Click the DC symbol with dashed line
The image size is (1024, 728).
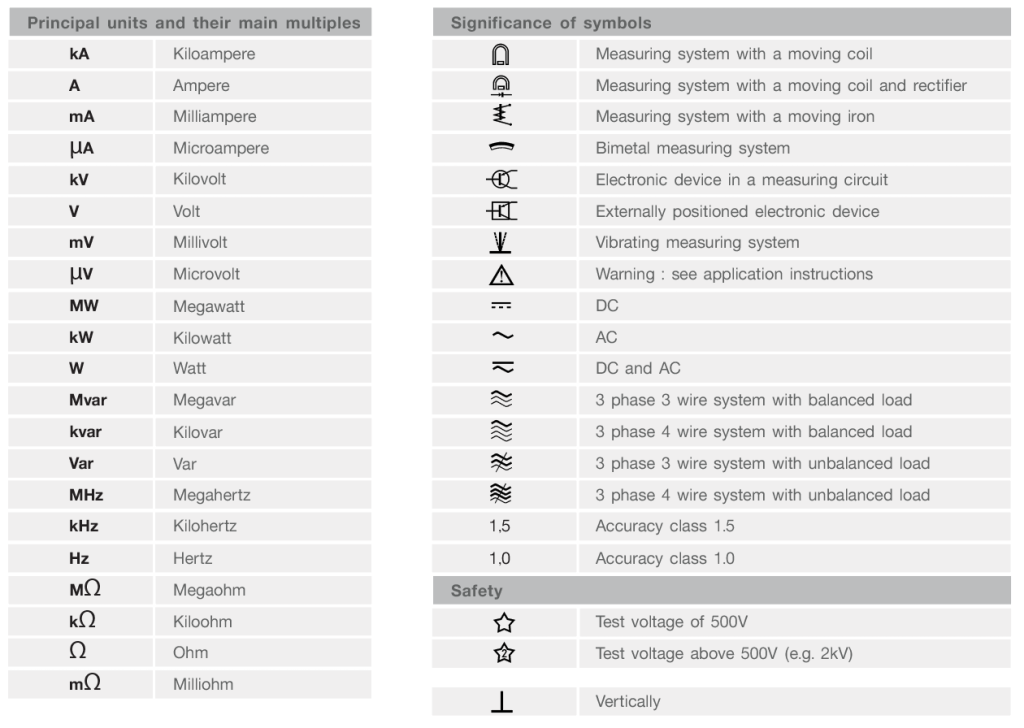click(502, 305)
